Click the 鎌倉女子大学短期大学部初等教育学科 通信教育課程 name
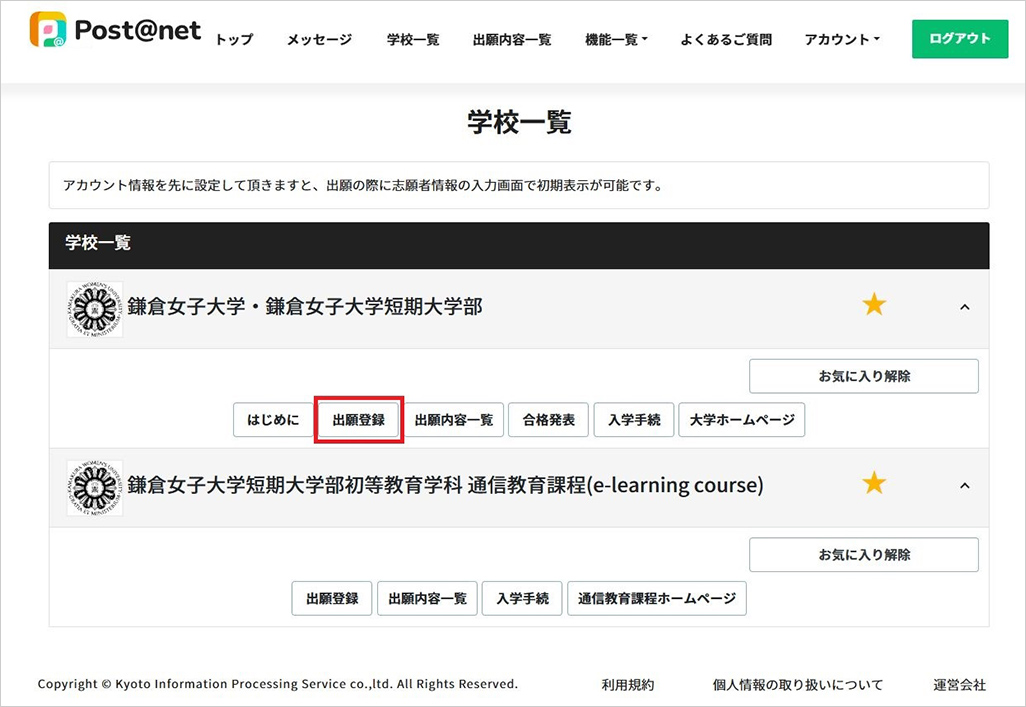The height and width of the screenshot is (707, 1026). point(445,485)
